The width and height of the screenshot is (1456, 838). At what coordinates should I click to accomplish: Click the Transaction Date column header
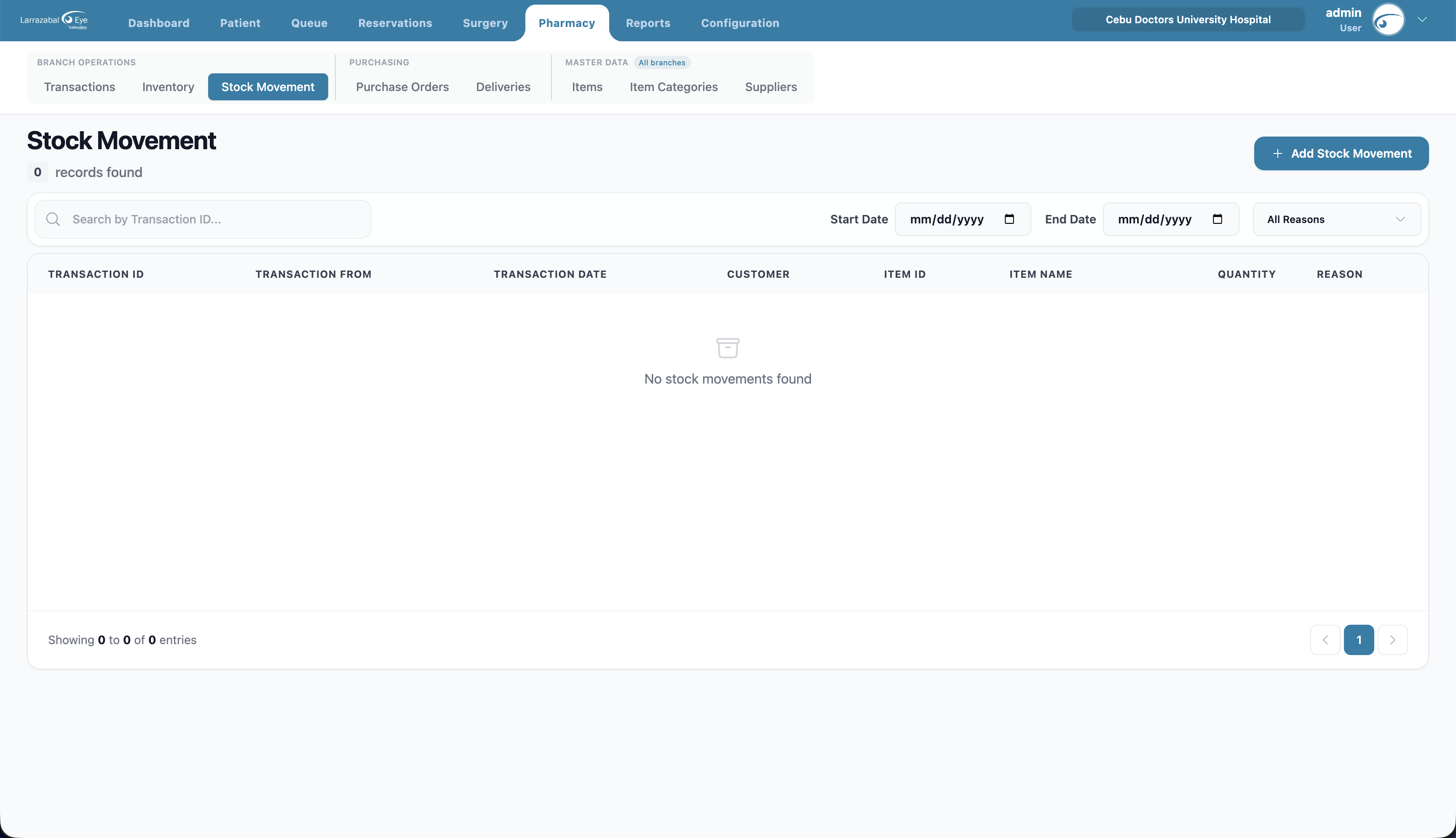click(550, 274)
